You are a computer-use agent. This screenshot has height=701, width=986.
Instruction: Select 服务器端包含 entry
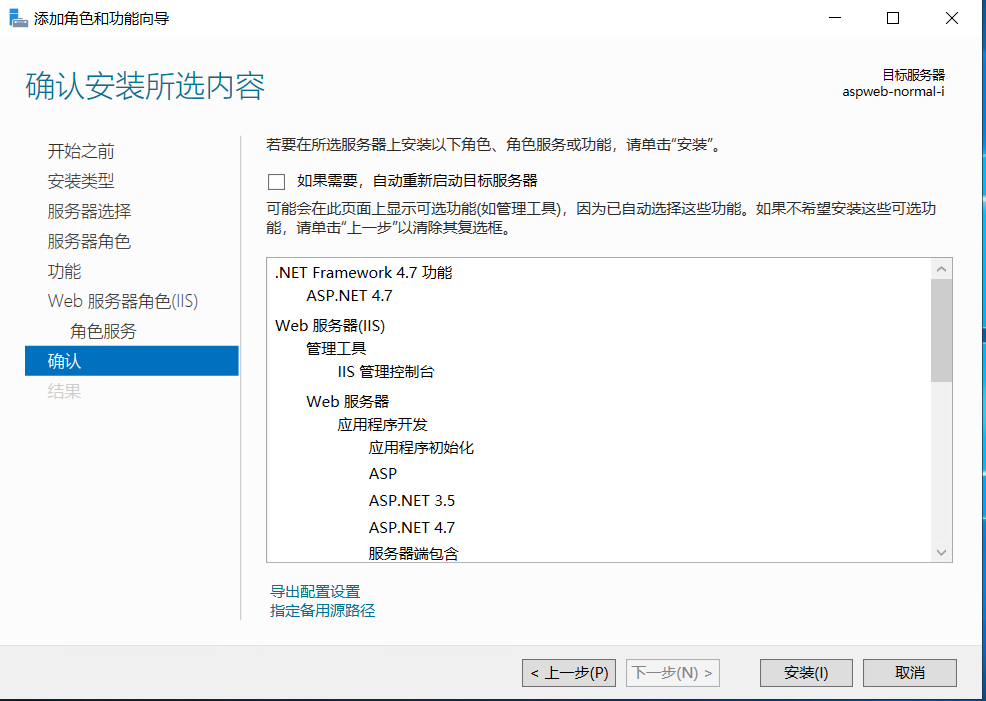tap(414, 553)
